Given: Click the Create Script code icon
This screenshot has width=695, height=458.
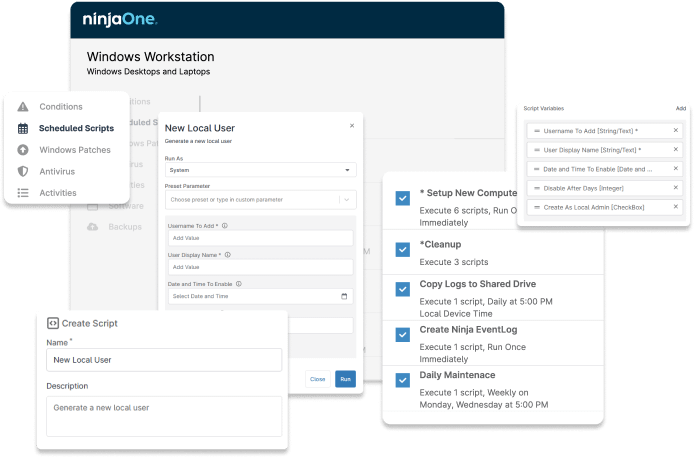Looking at the screenshot, I should click(53, 323).
